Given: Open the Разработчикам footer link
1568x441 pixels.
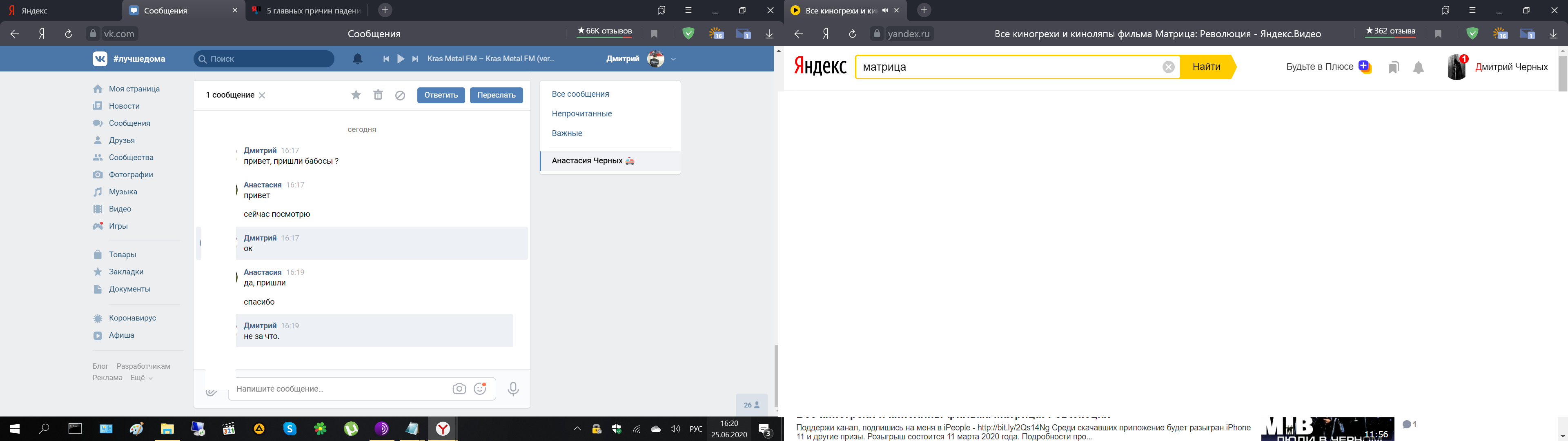Looking at the screenshot, I should (143, 366).
